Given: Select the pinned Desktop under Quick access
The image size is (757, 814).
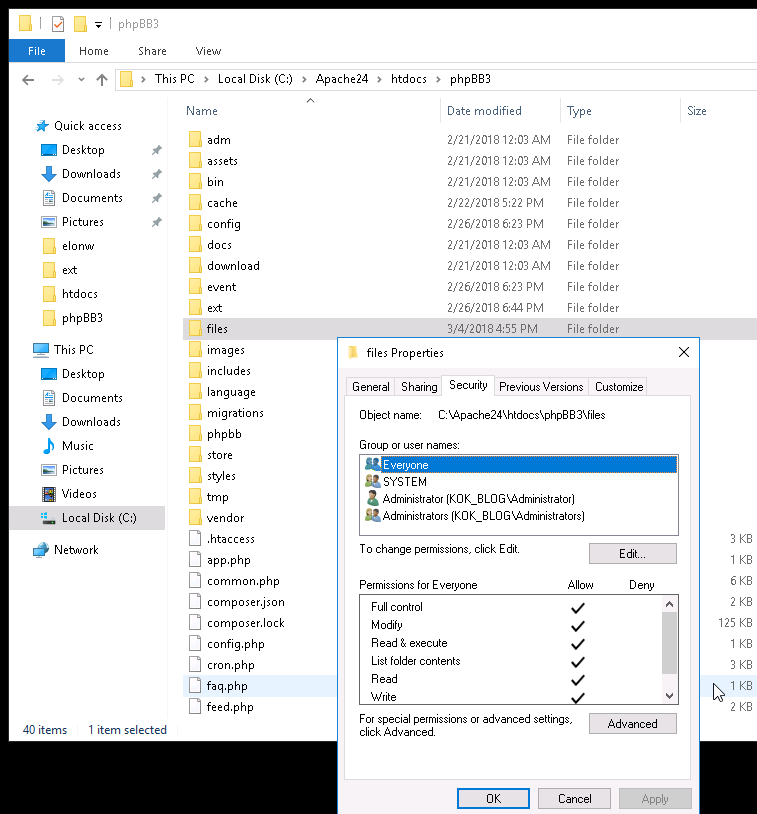Looking at the screenshot, I should coord(83,150).
